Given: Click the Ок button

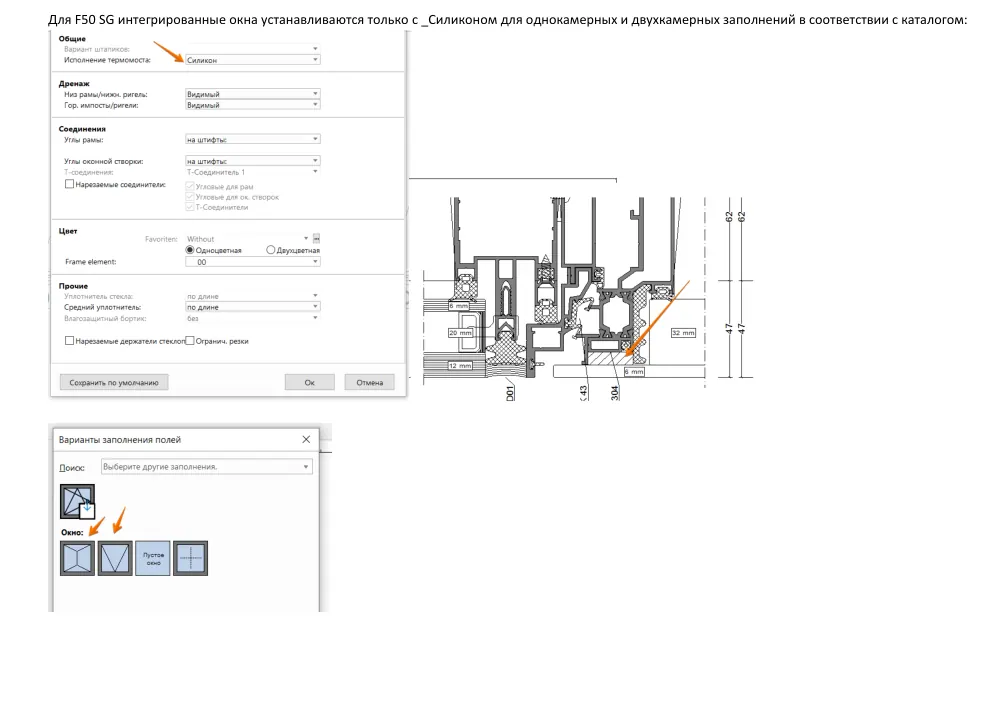Looking at the screenshot, I should [309, 382].
